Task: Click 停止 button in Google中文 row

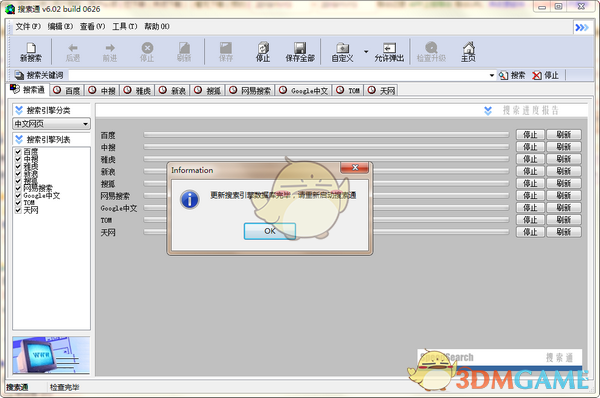Action: tap(530, 207)
